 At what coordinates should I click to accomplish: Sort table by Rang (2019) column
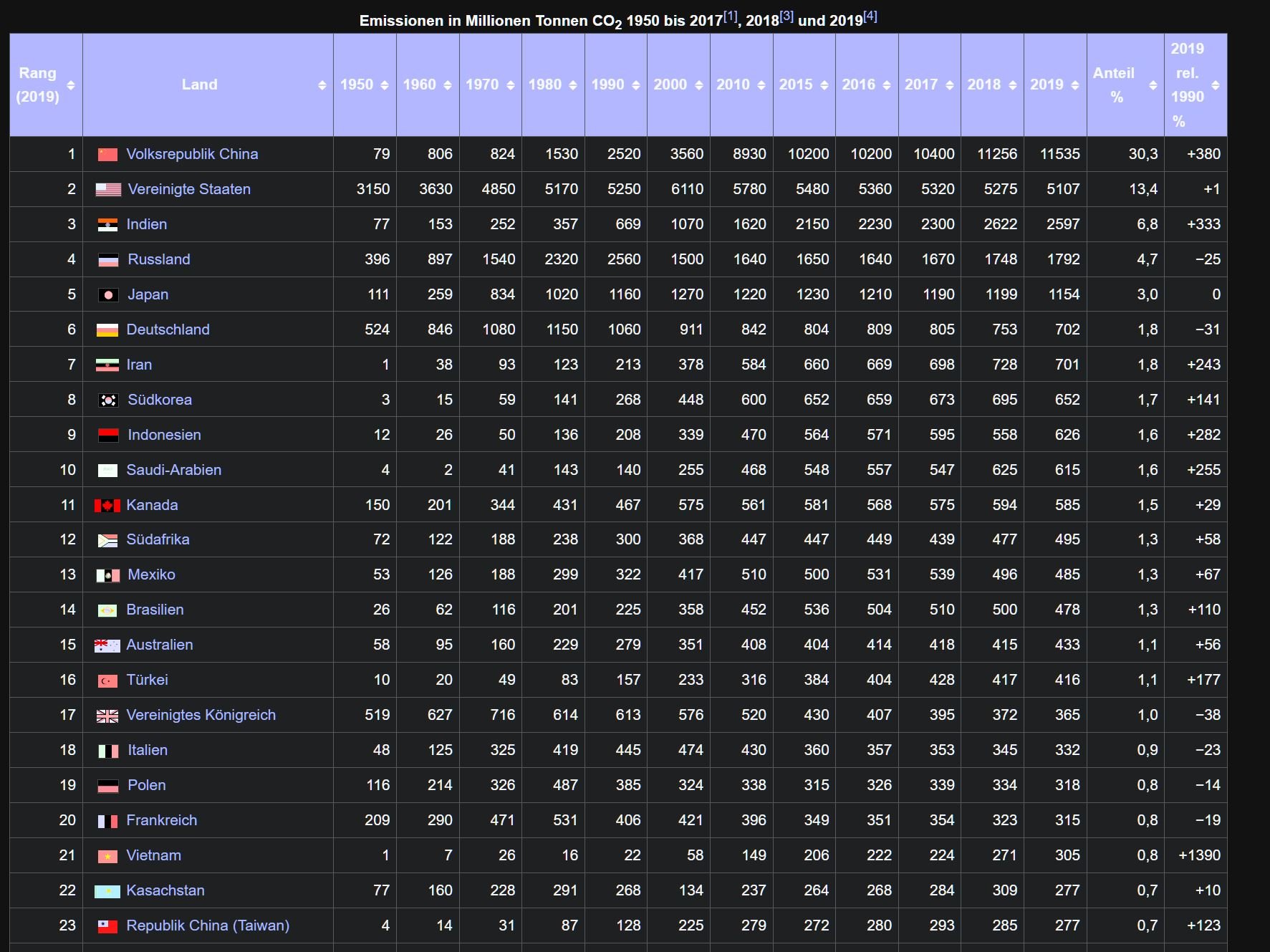[70, 85]
